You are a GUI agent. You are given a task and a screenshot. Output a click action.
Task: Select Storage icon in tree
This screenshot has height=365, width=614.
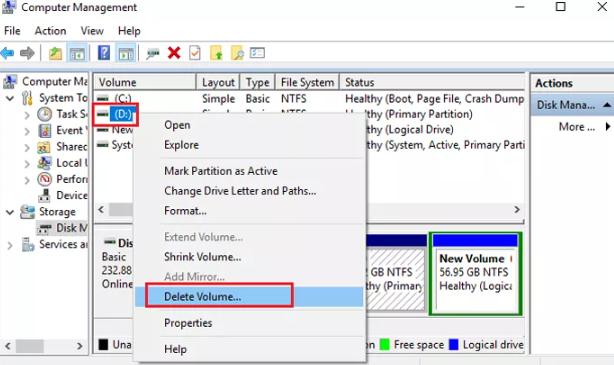point(27,212)
